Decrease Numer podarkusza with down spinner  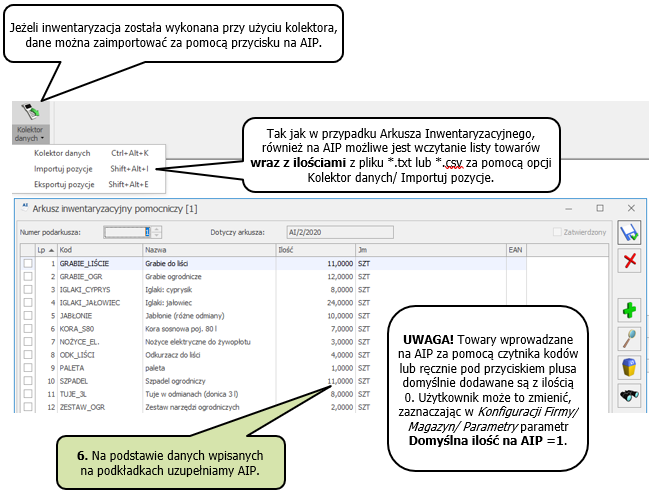(156, 235)
